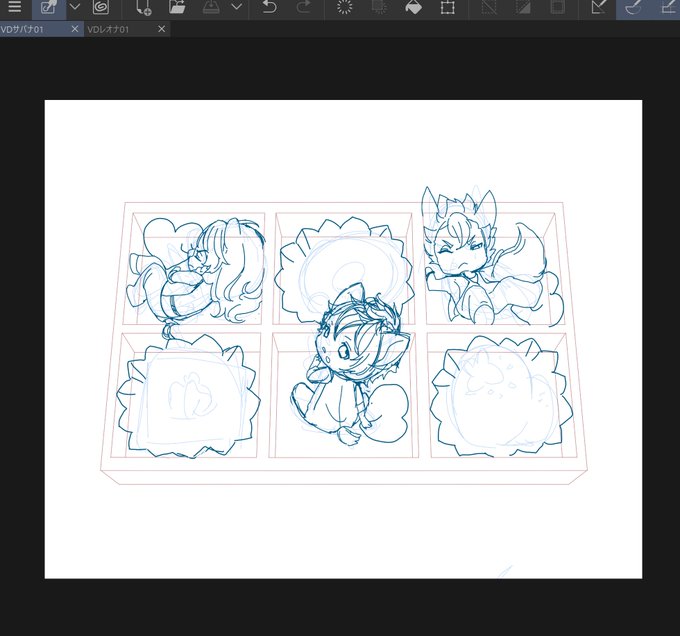Expand the save options dropdown arrow
Image resolution: width=680 pixels, height=636 pixels.
pos(236,7)
